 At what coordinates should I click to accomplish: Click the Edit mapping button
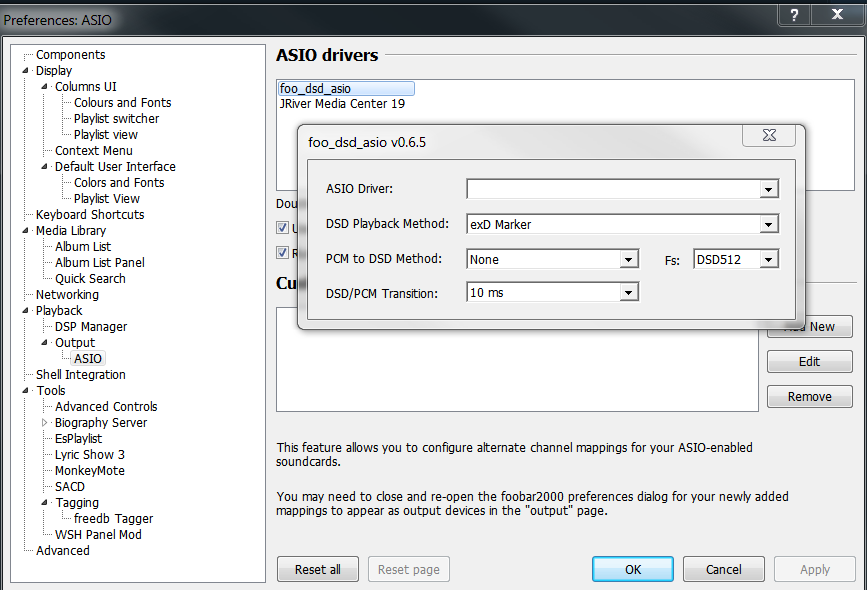809,362
